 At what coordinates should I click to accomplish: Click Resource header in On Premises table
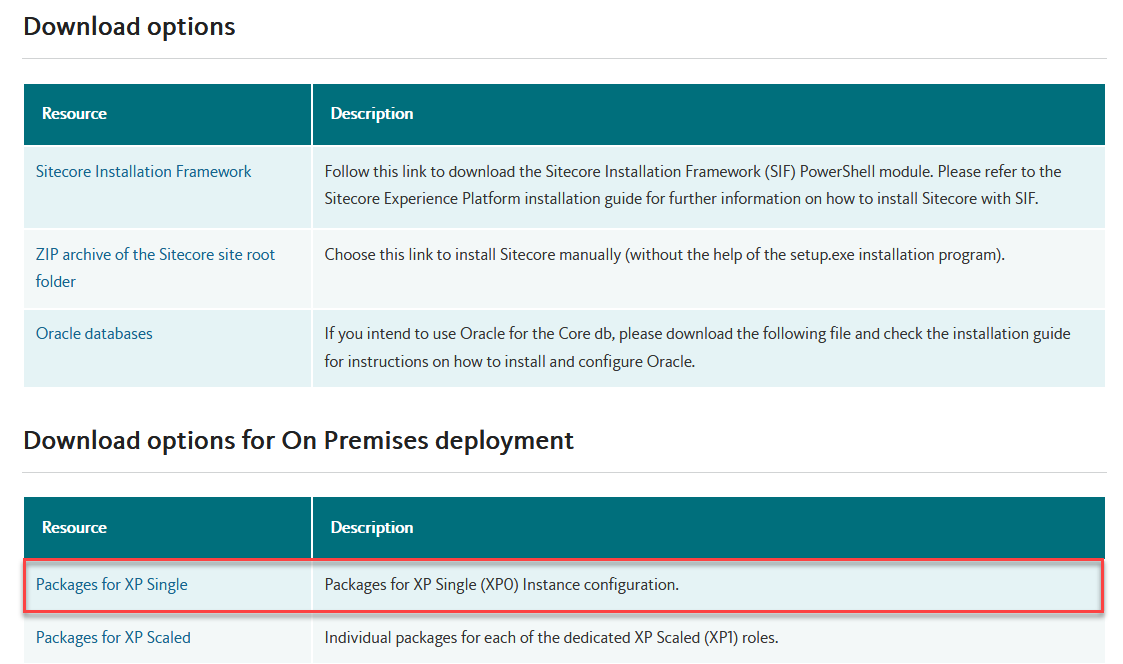[x=74, y=528]
